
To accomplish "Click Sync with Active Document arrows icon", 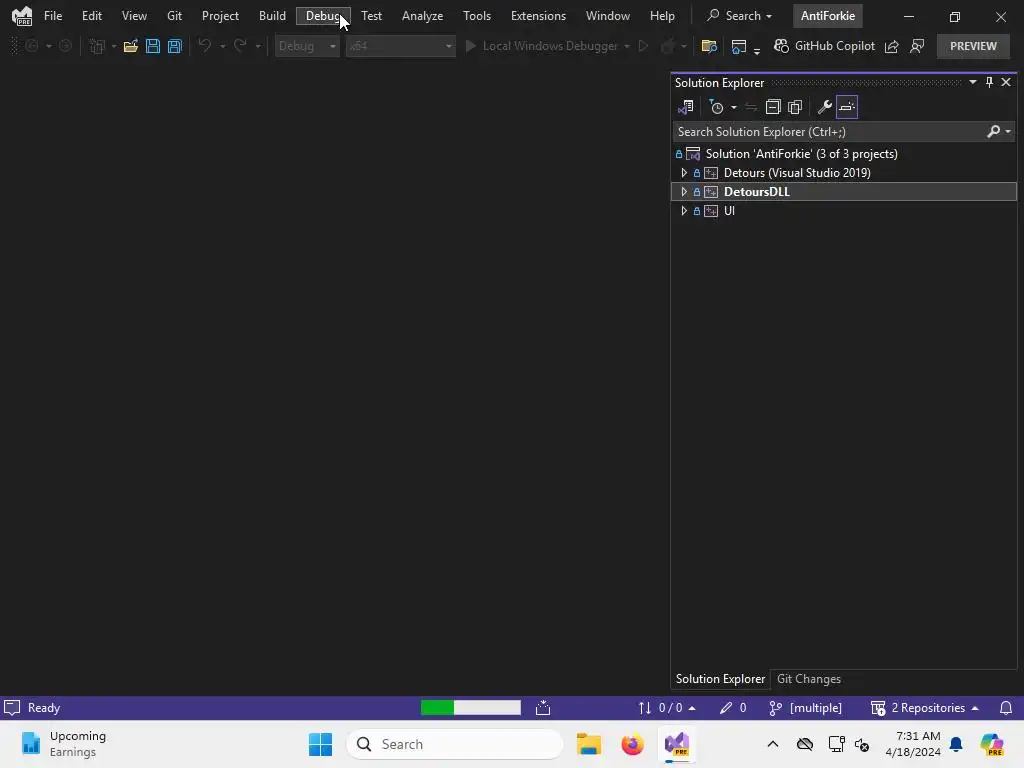I will tap(751, 107).
